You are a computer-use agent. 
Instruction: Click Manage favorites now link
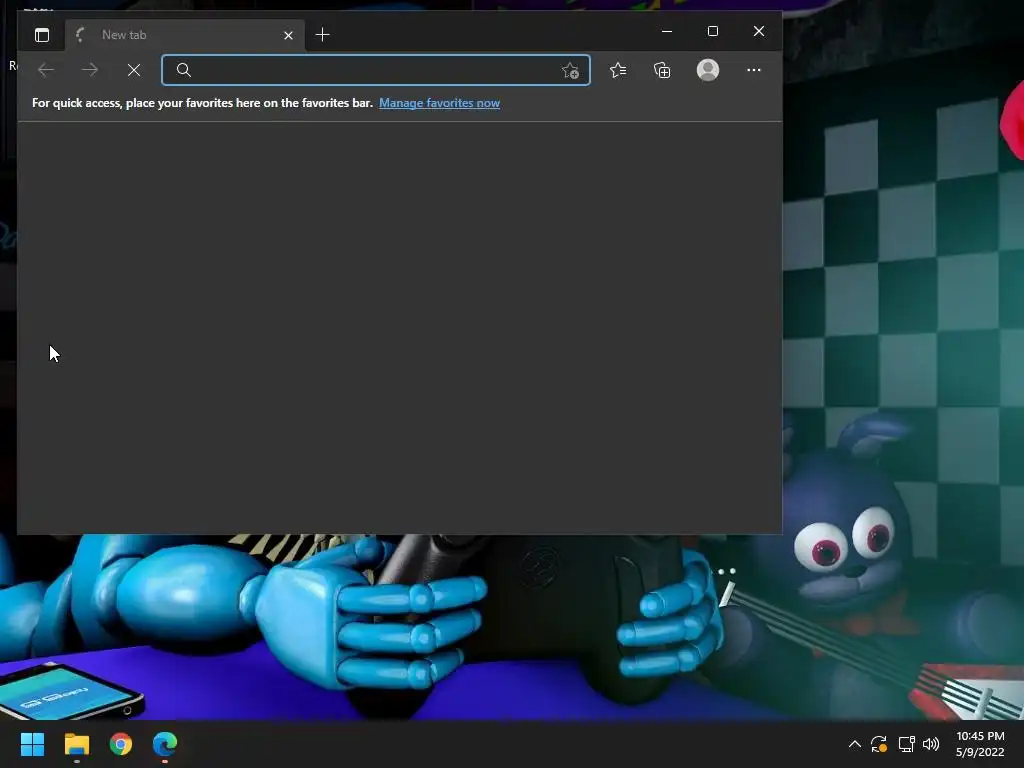(x=440, y=103)
